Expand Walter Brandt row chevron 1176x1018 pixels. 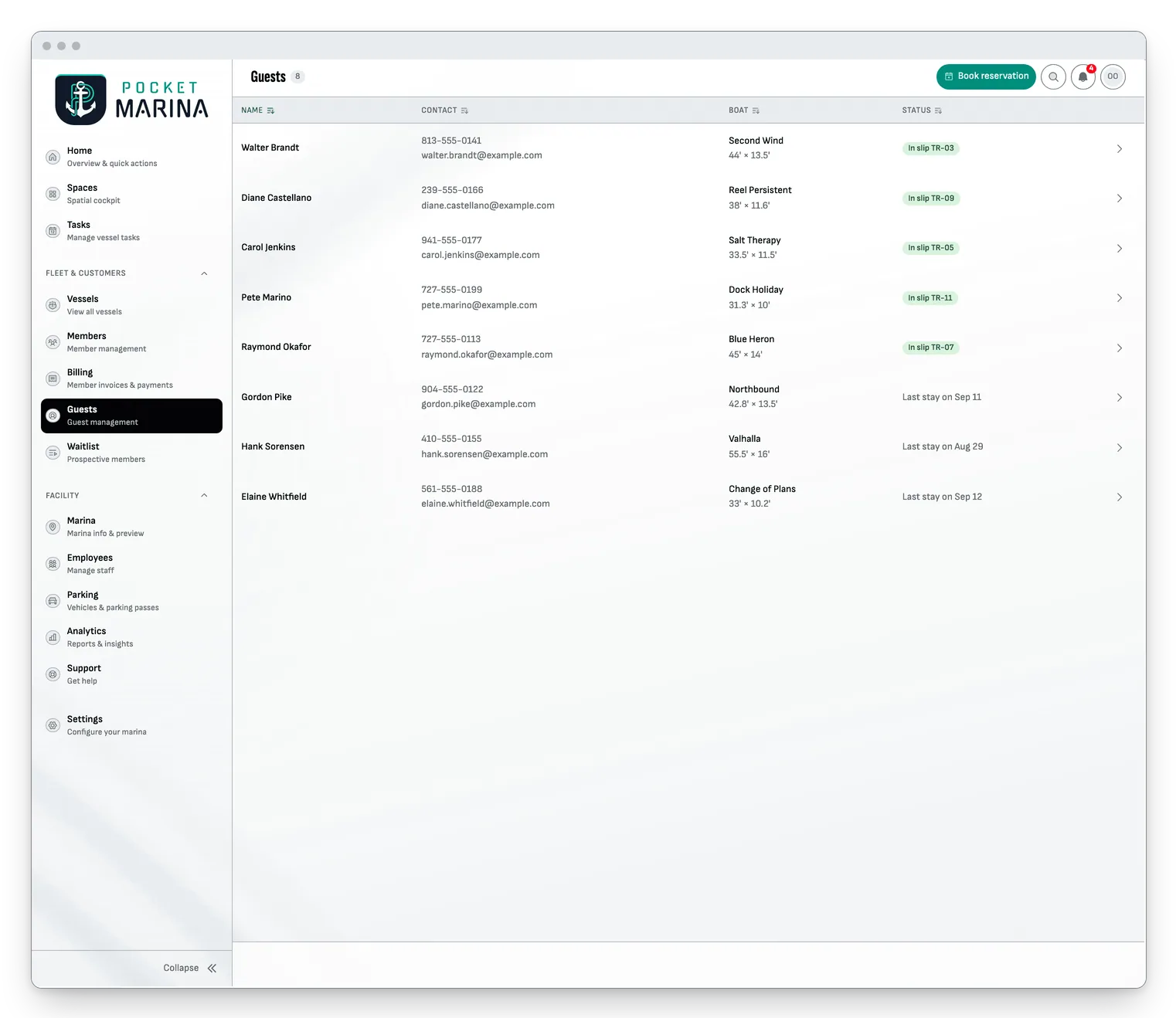pyautogui.click(x=1120, y=148)
